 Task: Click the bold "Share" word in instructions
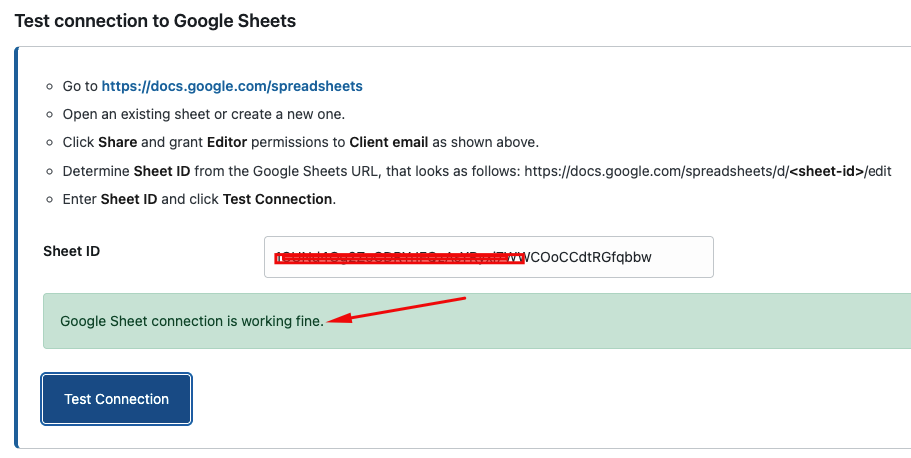(118, 142)
